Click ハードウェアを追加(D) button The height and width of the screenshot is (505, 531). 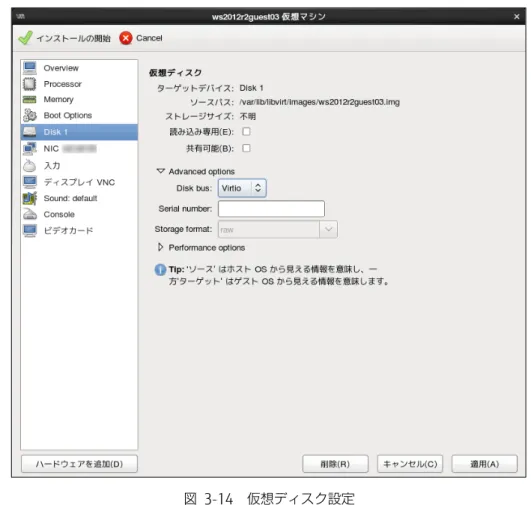[x=79, y=464]
